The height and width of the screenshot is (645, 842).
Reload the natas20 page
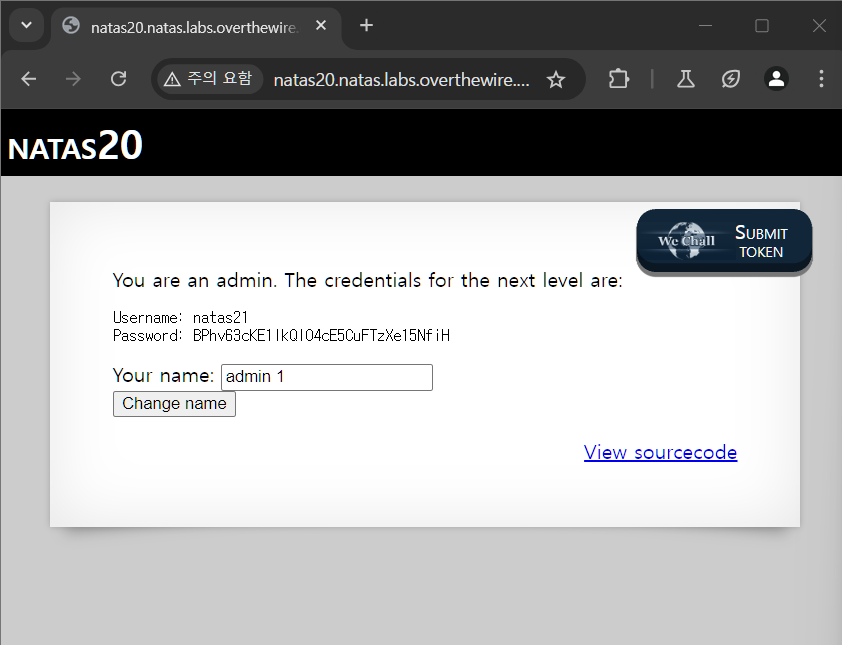coord(118,79)
